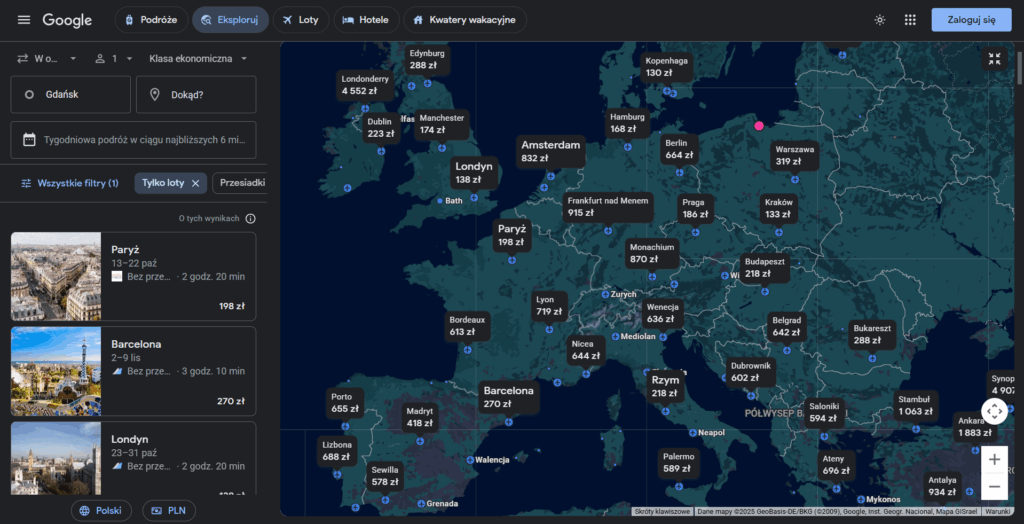Viewport: 1024px width, 524px height.
Task: Open the Barcelona result photo
Action: [56, 371]
